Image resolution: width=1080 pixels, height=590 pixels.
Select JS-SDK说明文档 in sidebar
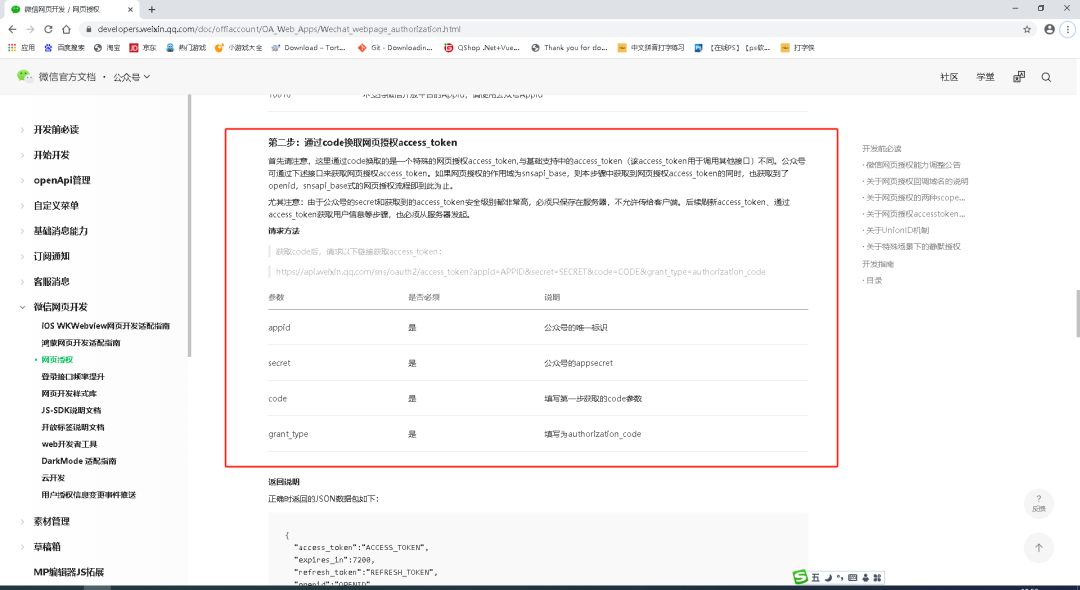(x=71, y=410)
